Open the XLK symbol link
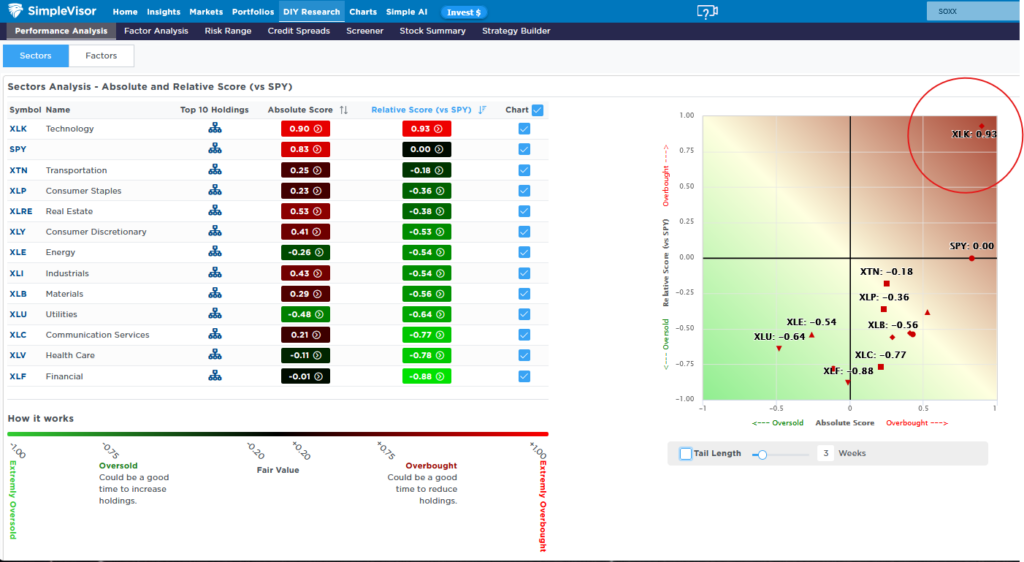The image size is (1024, 562). point(18,129)
